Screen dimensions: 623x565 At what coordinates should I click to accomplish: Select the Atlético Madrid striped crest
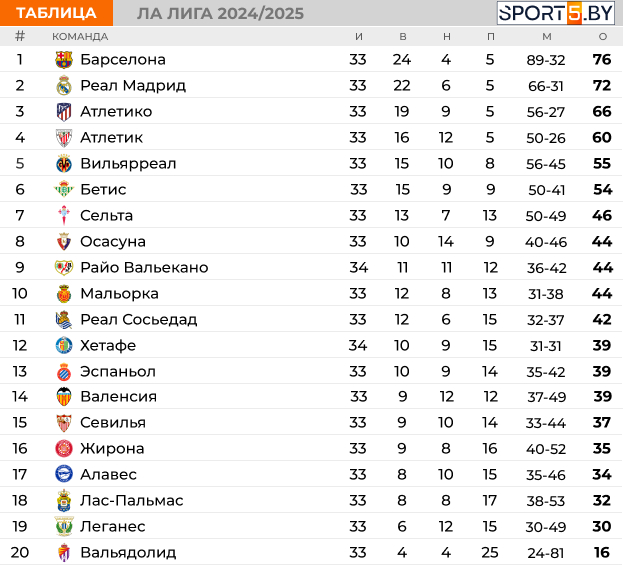click(x=64, y=112)
